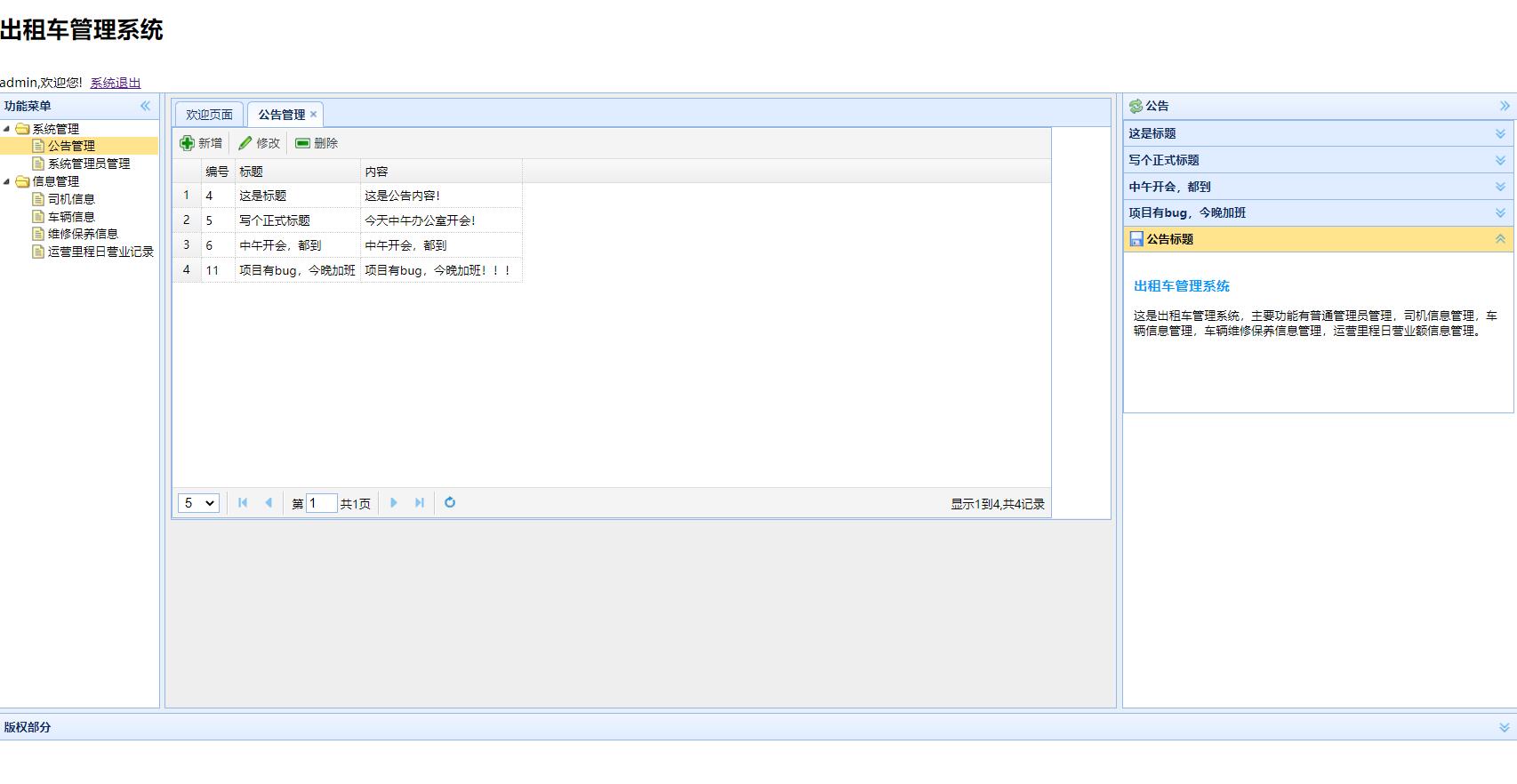The height and width of the screenshot is (784, 1517).
Task: Click the 系统退出 logout link
Action: click(116, 83)
